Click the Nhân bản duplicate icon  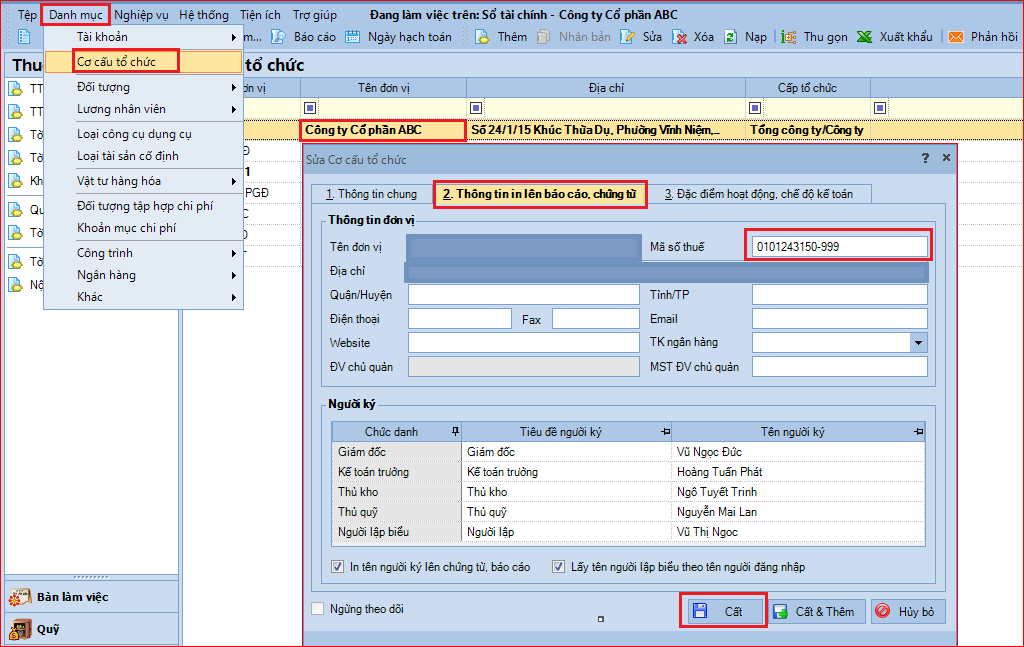click(x=543, y=37)
